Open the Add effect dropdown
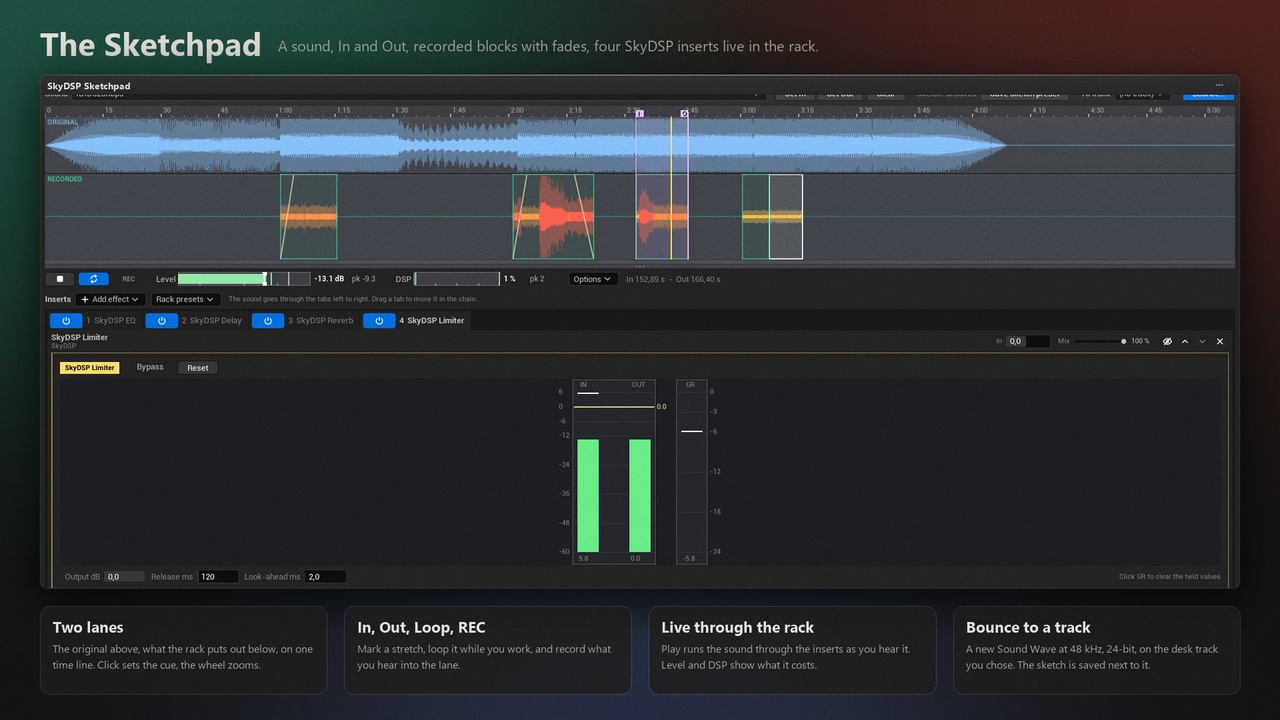This screenshot has width=1280, height=720. click(x=111, y=299)
